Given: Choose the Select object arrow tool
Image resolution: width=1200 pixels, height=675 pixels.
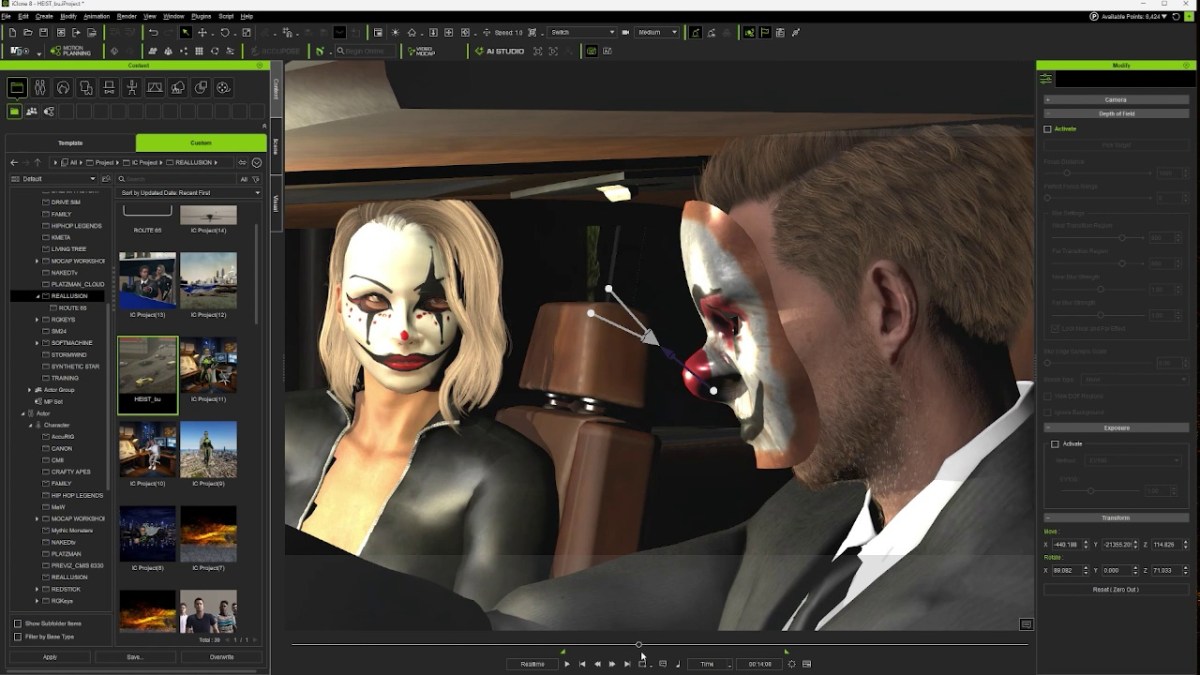Looking at the screenshot, I should pos(186,32).
